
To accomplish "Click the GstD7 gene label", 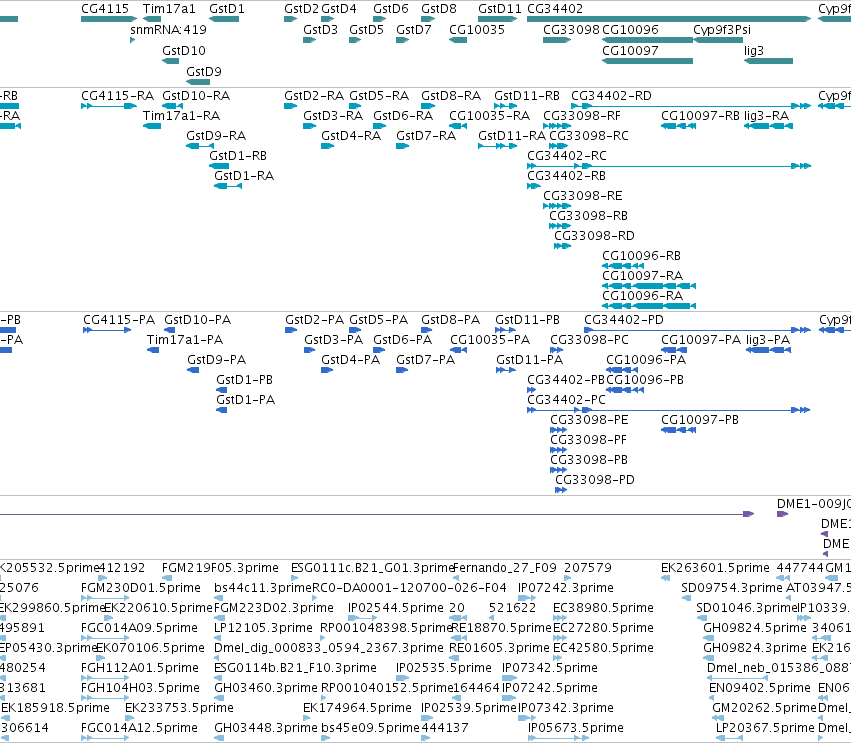I will tap(414, 29).
